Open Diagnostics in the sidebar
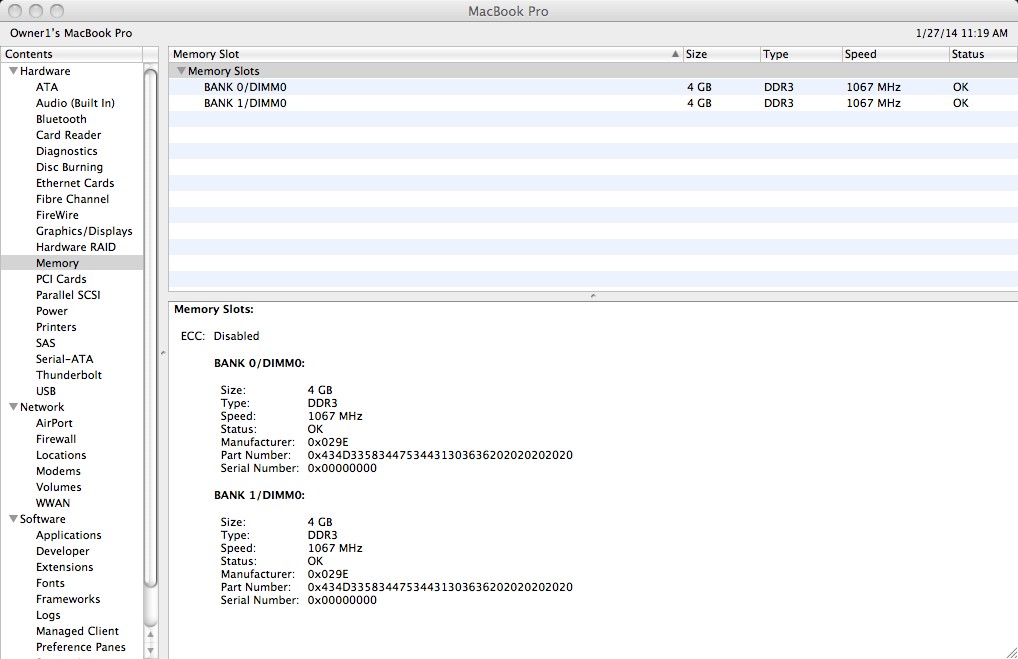 click(66, 151)
